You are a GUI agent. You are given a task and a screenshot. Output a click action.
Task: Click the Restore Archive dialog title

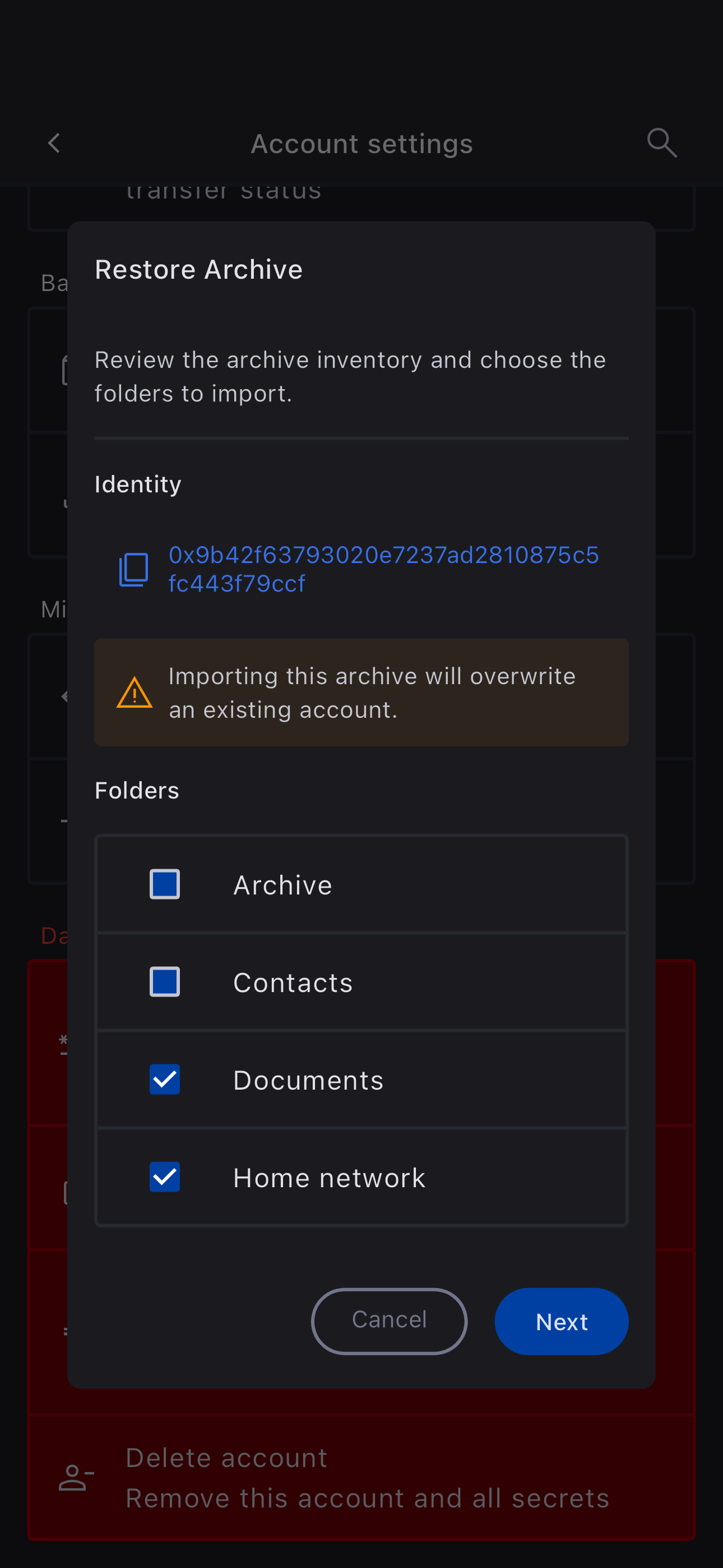(x=199, y=270)
